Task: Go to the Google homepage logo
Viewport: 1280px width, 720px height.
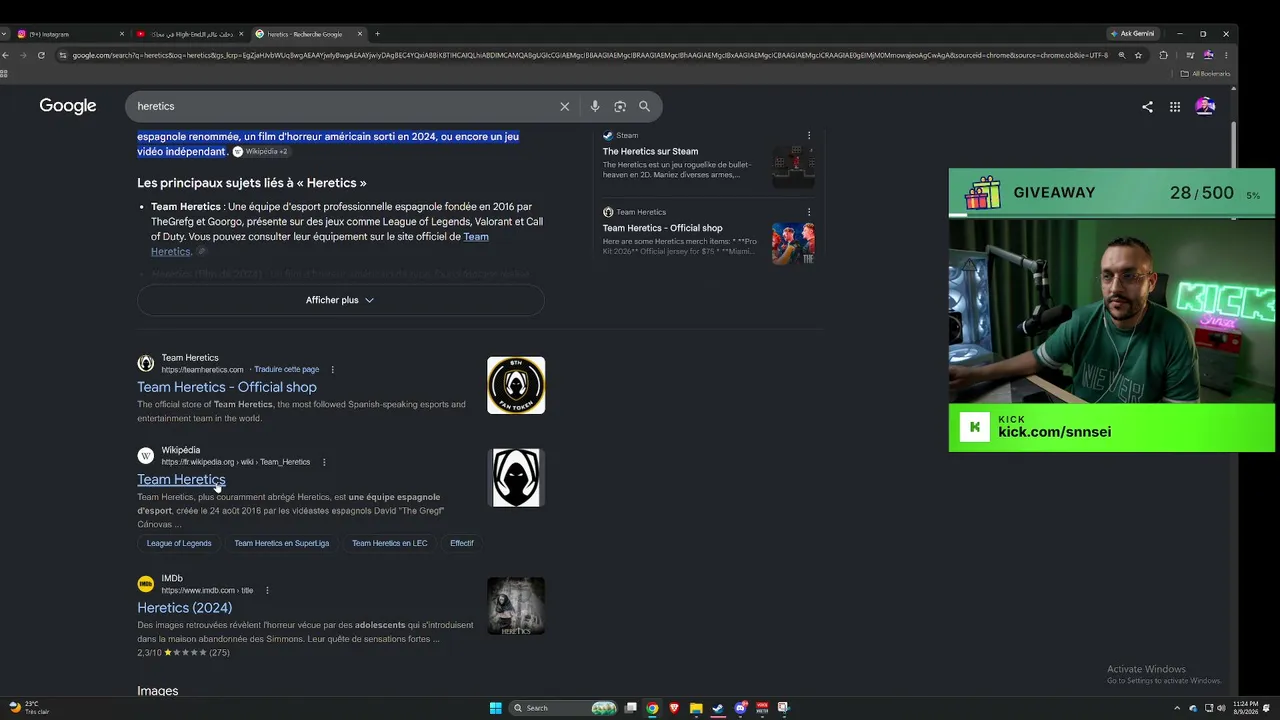Action: tap(68, 106)
